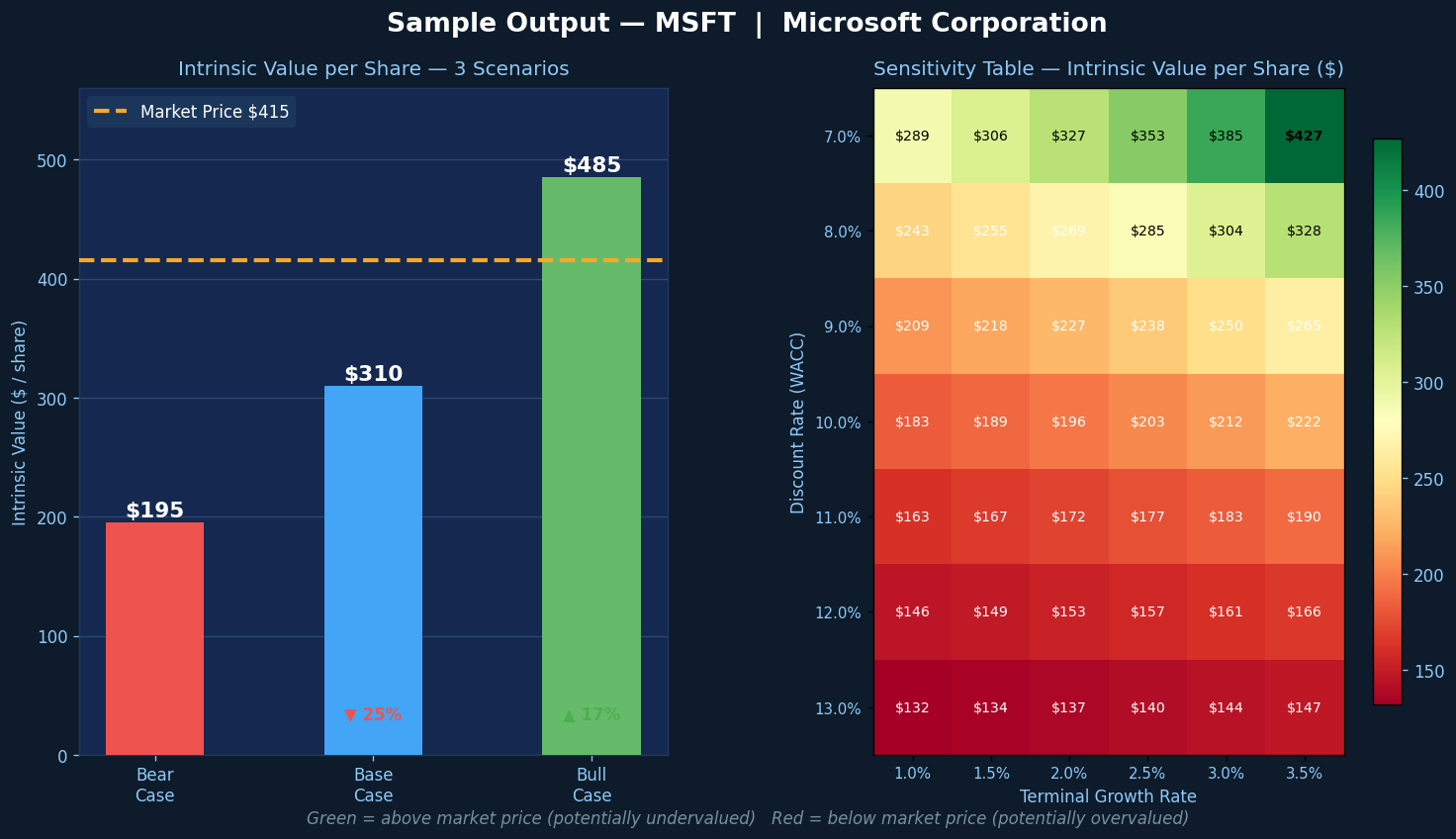
Task: Click the red down-arrow 25% indicator
Action: [373, 714]
